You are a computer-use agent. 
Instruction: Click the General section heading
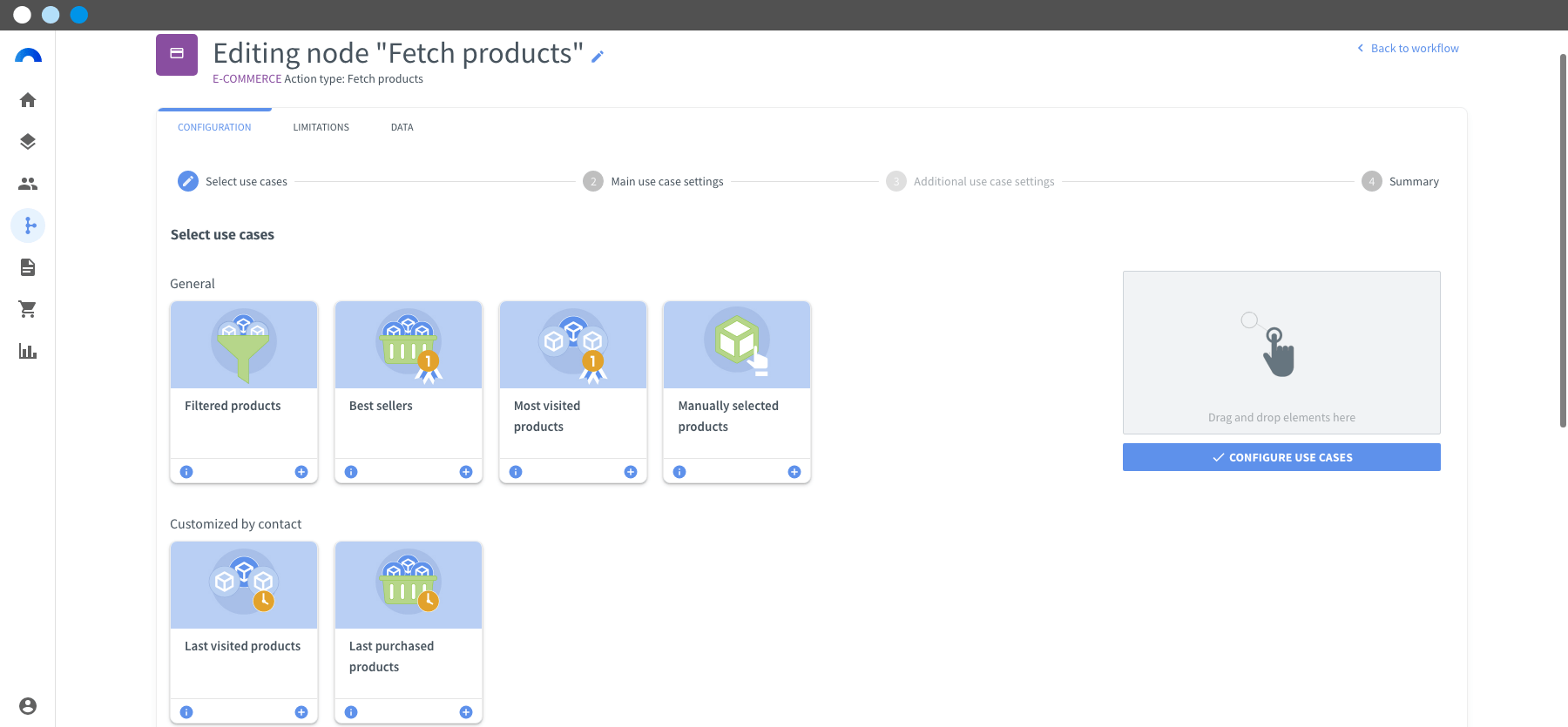tap(193, 284)
